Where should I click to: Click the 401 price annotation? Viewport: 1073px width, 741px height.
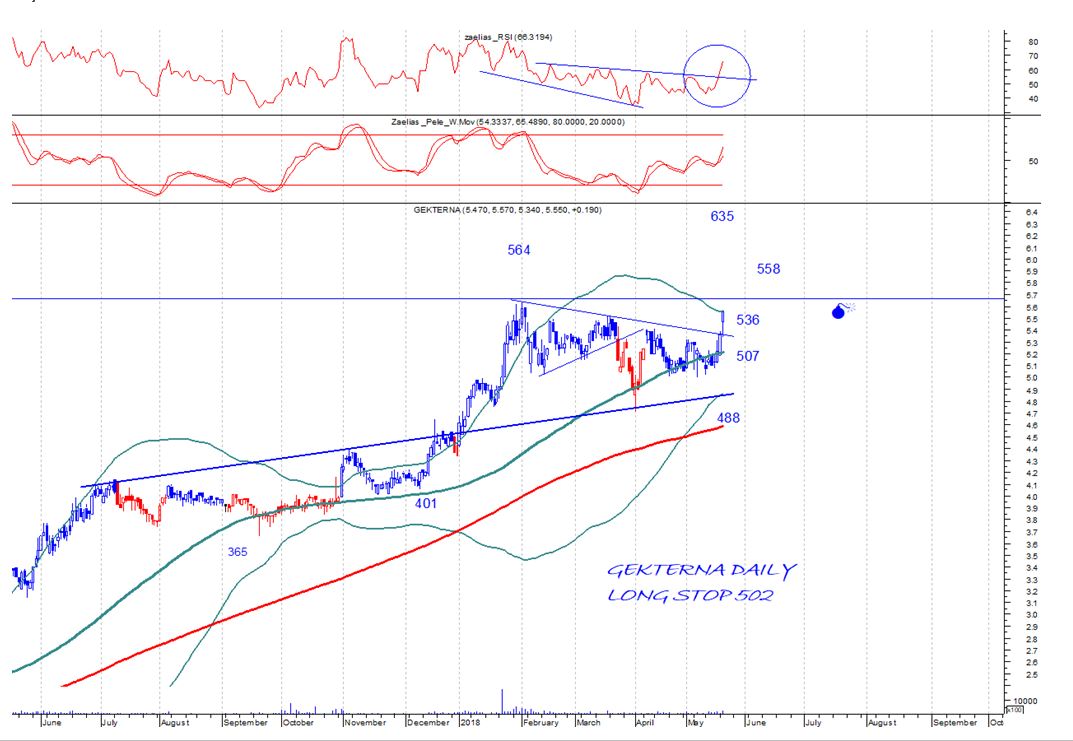(426, 504)
